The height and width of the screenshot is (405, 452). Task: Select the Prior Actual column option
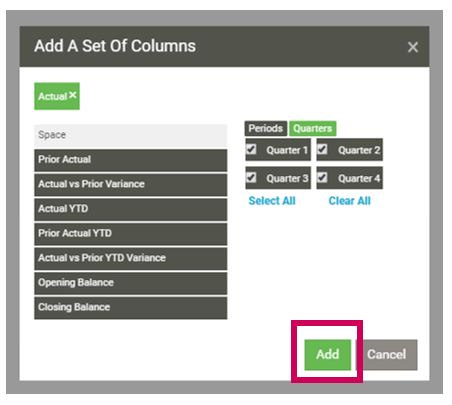coord(131,160)
